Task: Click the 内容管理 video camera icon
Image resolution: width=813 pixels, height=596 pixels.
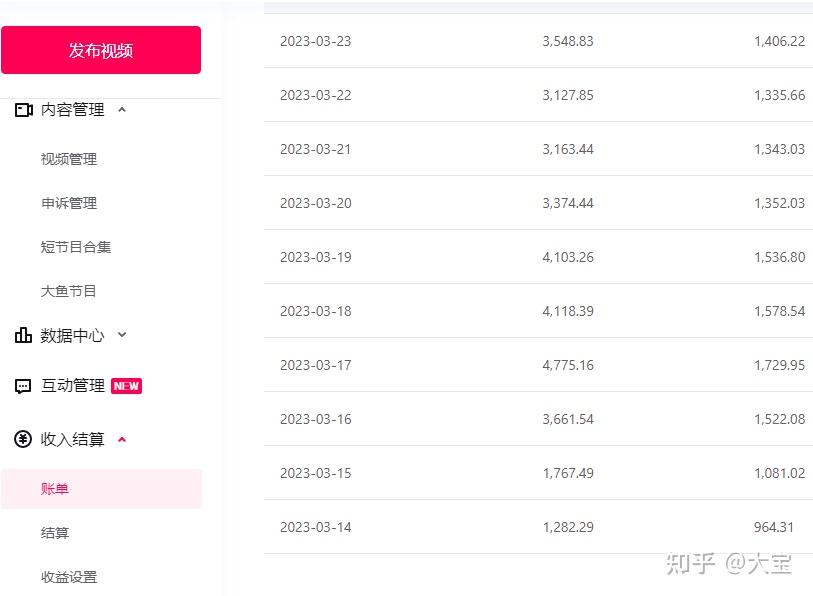Action: tap(23, 110)
